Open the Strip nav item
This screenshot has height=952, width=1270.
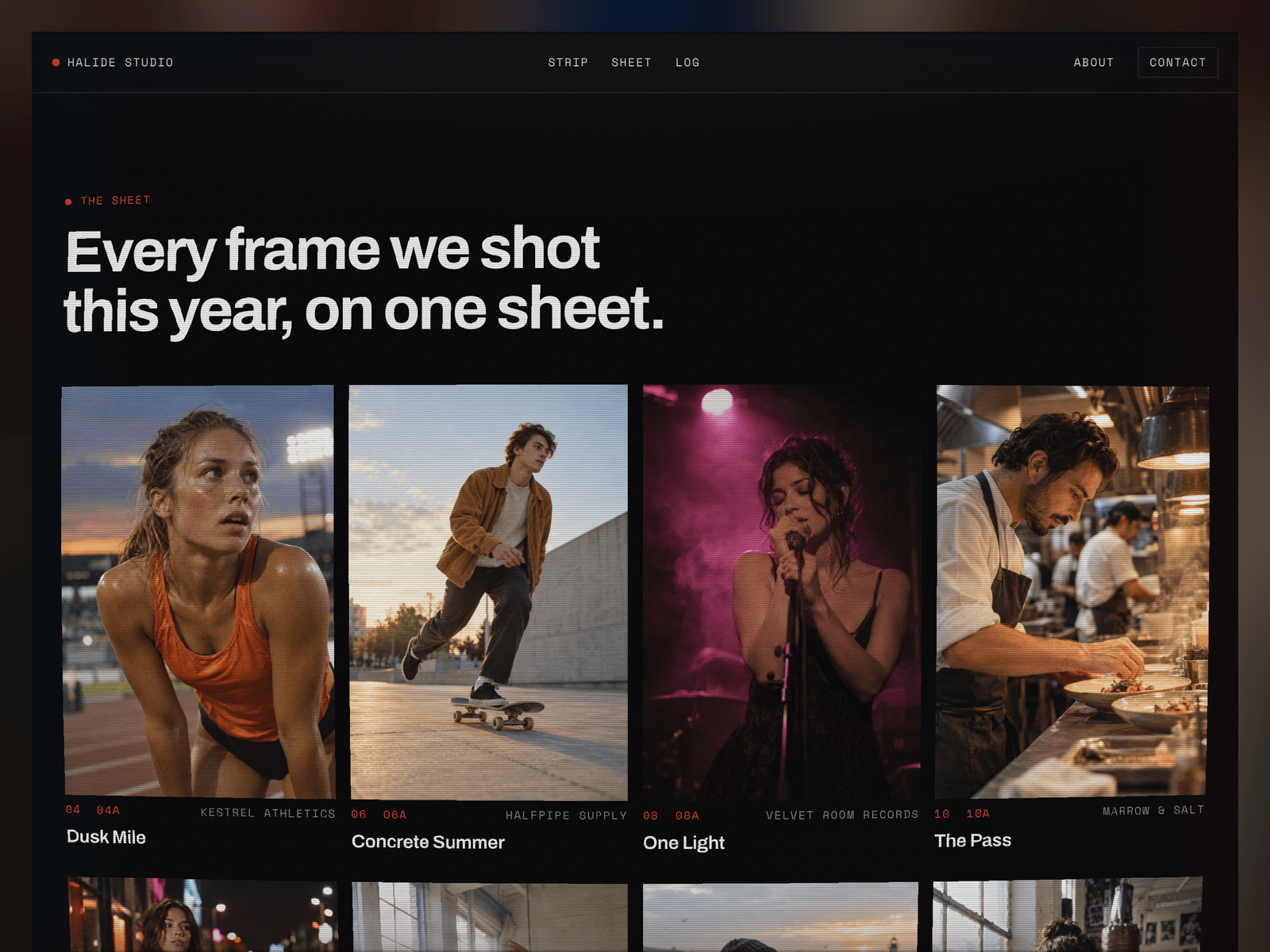pyautogui.click(x=568, y=63)
